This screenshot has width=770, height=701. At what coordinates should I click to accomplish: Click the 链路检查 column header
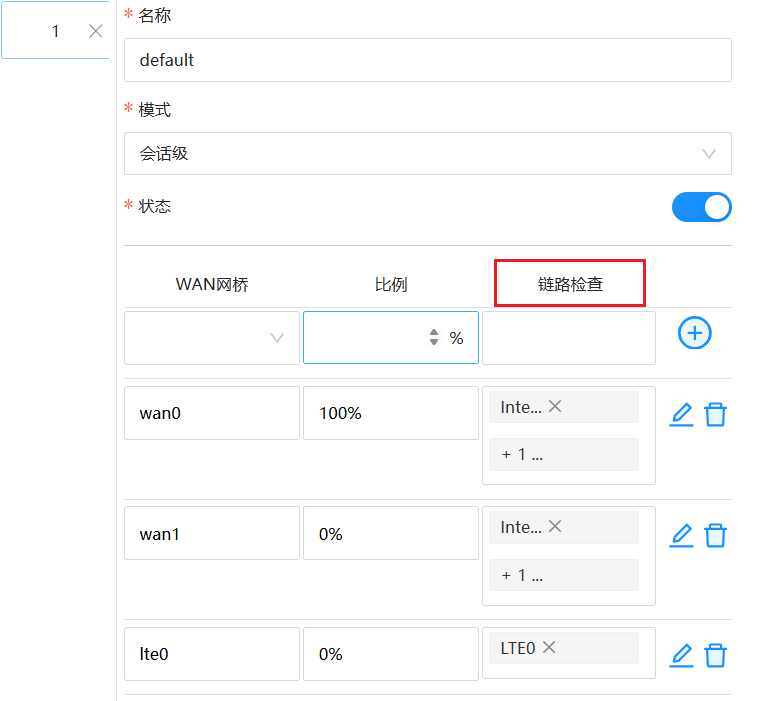click(x=569, y=284)
